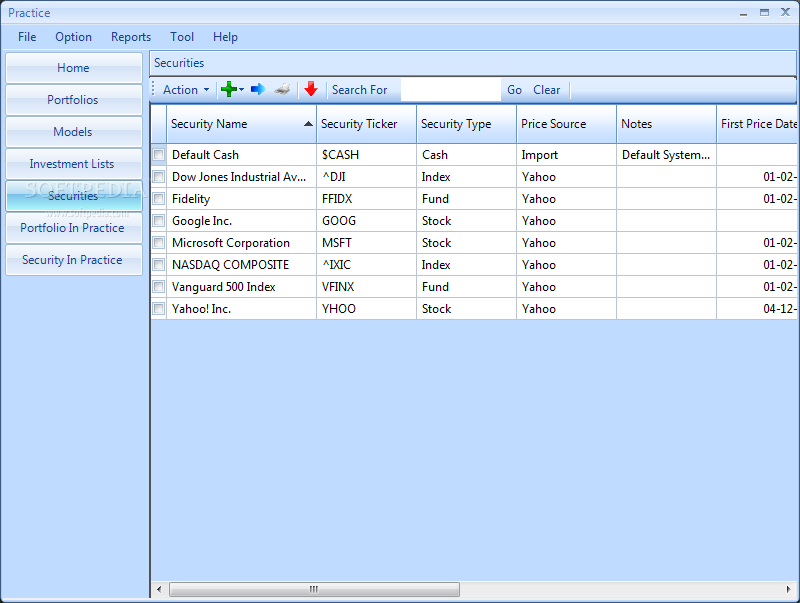Select the Yahoo! Inc. row checkbox
800x603 pixels.
pyautogui.click(x=159, y=308)
